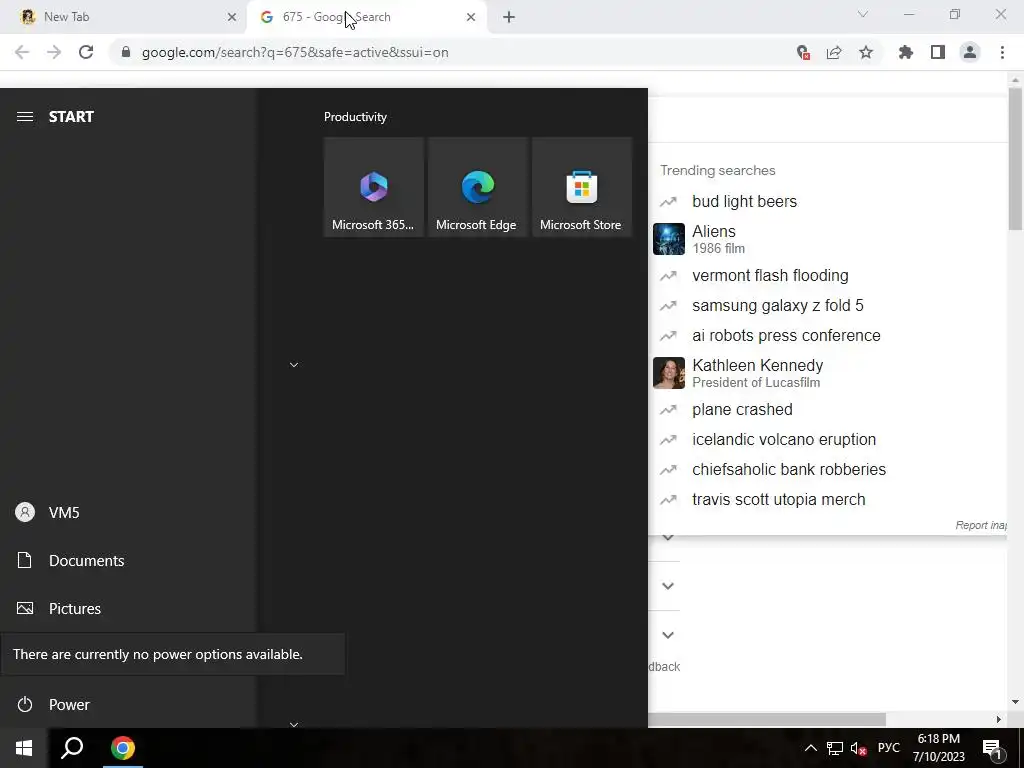Click the horizontal page scrollbar

[x=767, y=719]
